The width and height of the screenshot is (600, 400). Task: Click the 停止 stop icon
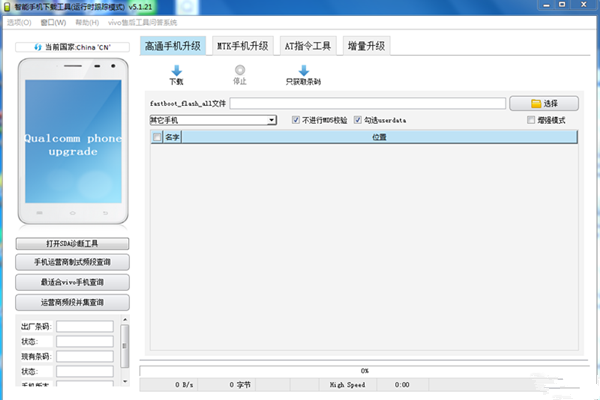(x=240, y=70)
